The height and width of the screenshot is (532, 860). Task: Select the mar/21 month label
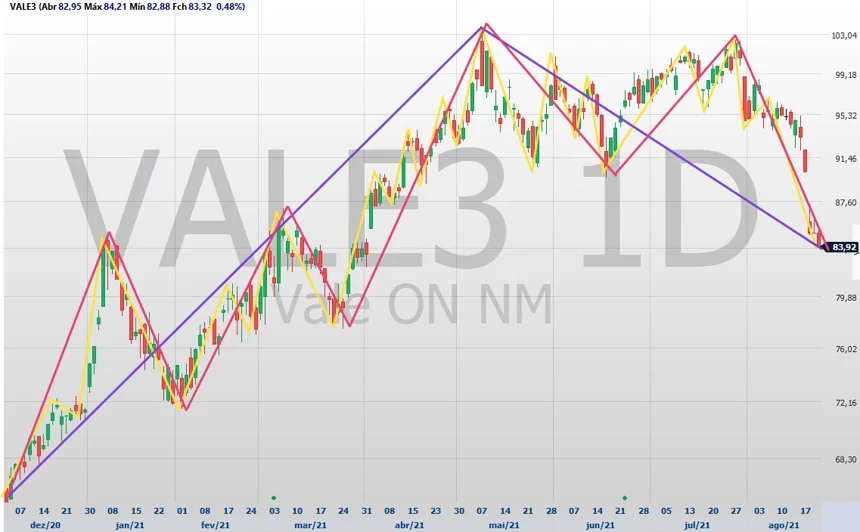pos(312,524)
